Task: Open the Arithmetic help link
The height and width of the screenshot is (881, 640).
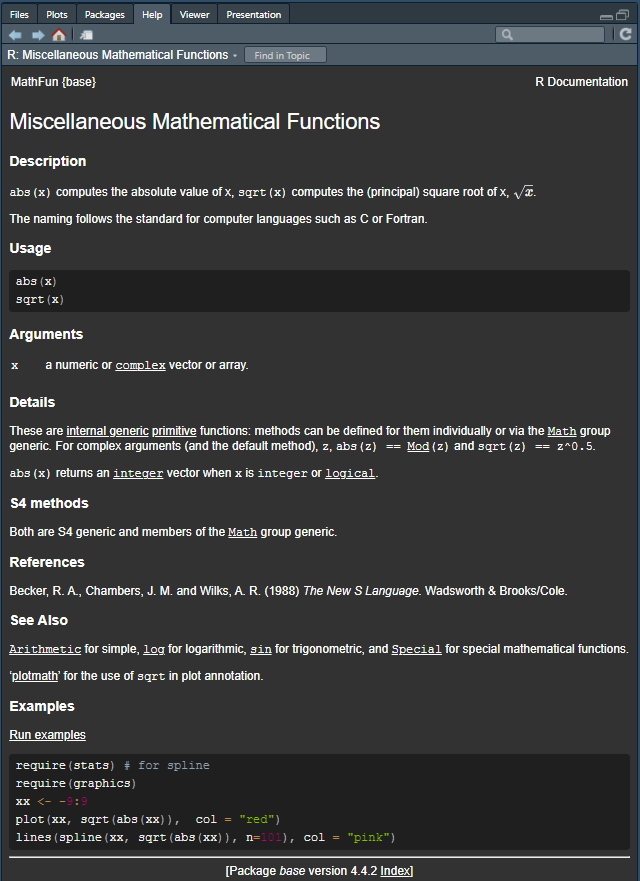Action: click(45, 649)
